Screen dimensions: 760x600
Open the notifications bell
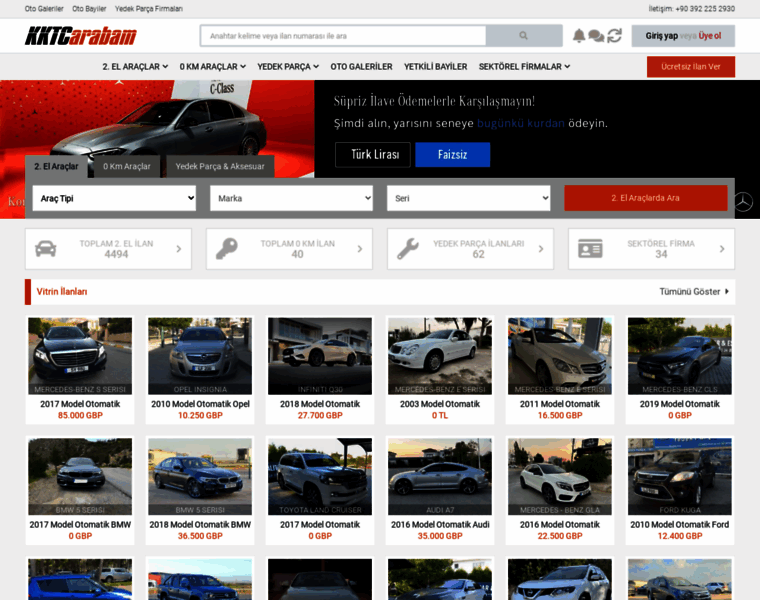579,36
